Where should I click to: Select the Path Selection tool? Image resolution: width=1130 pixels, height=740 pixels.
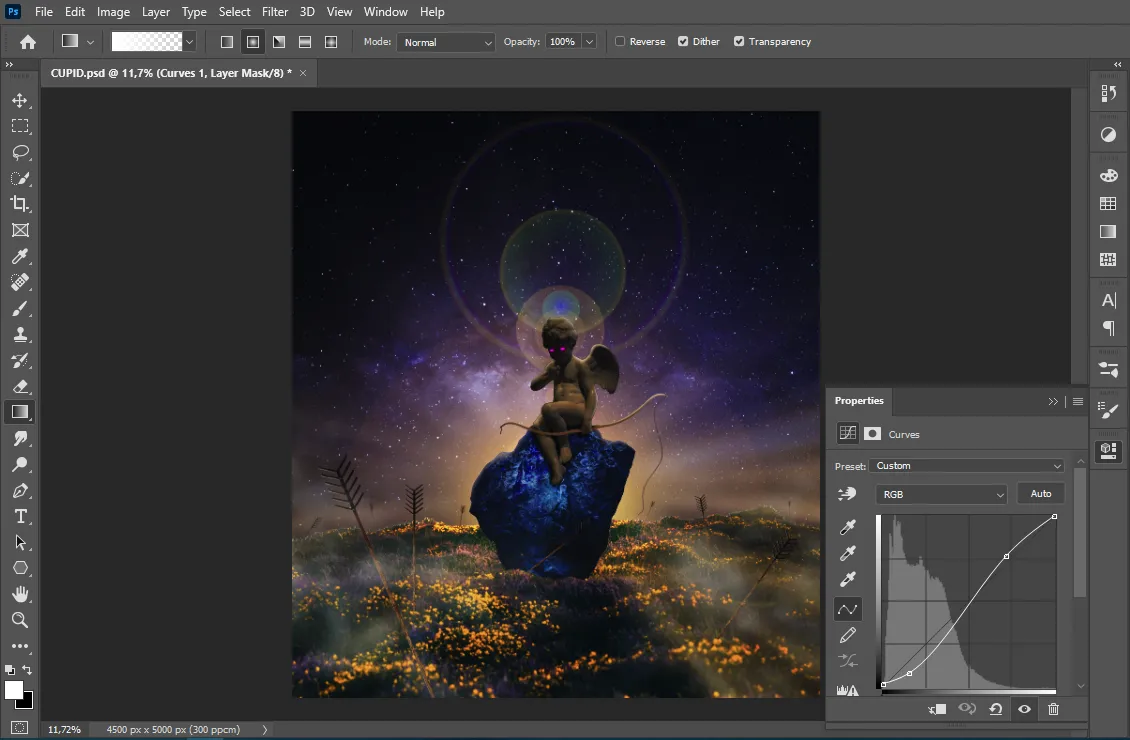click(20, 543)
